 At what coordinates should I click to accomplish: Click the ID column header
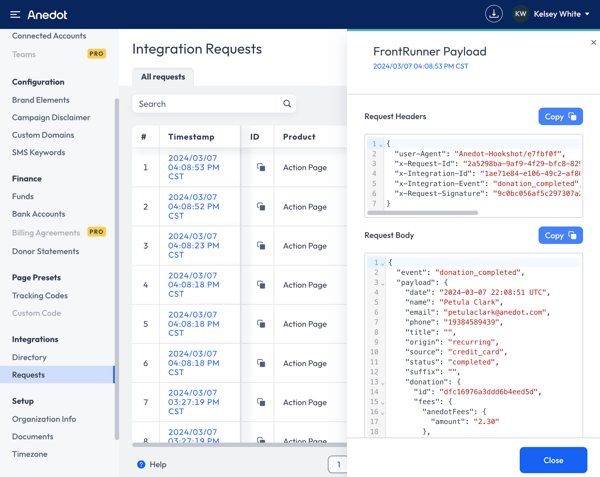pyautogui.click(x=254, y=137)
